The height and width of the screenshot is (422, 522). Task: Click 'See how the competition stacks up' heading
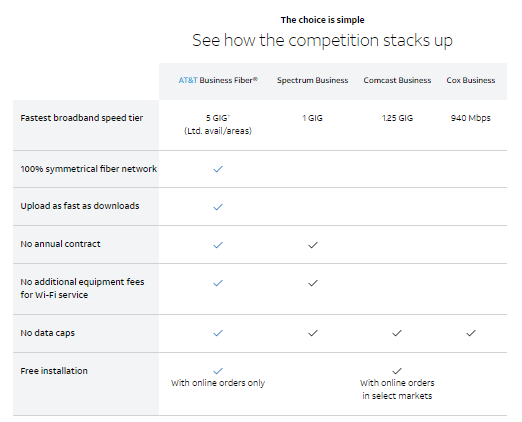pyautogui.click(x=322, y=41)
